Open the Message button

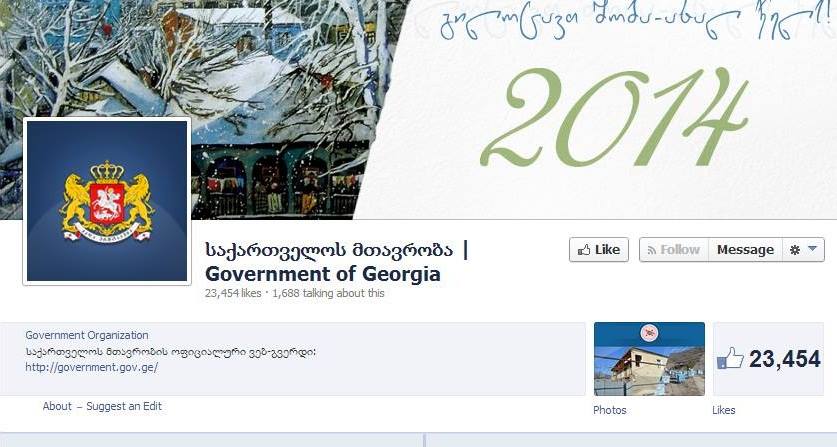(x=745, y=250)
